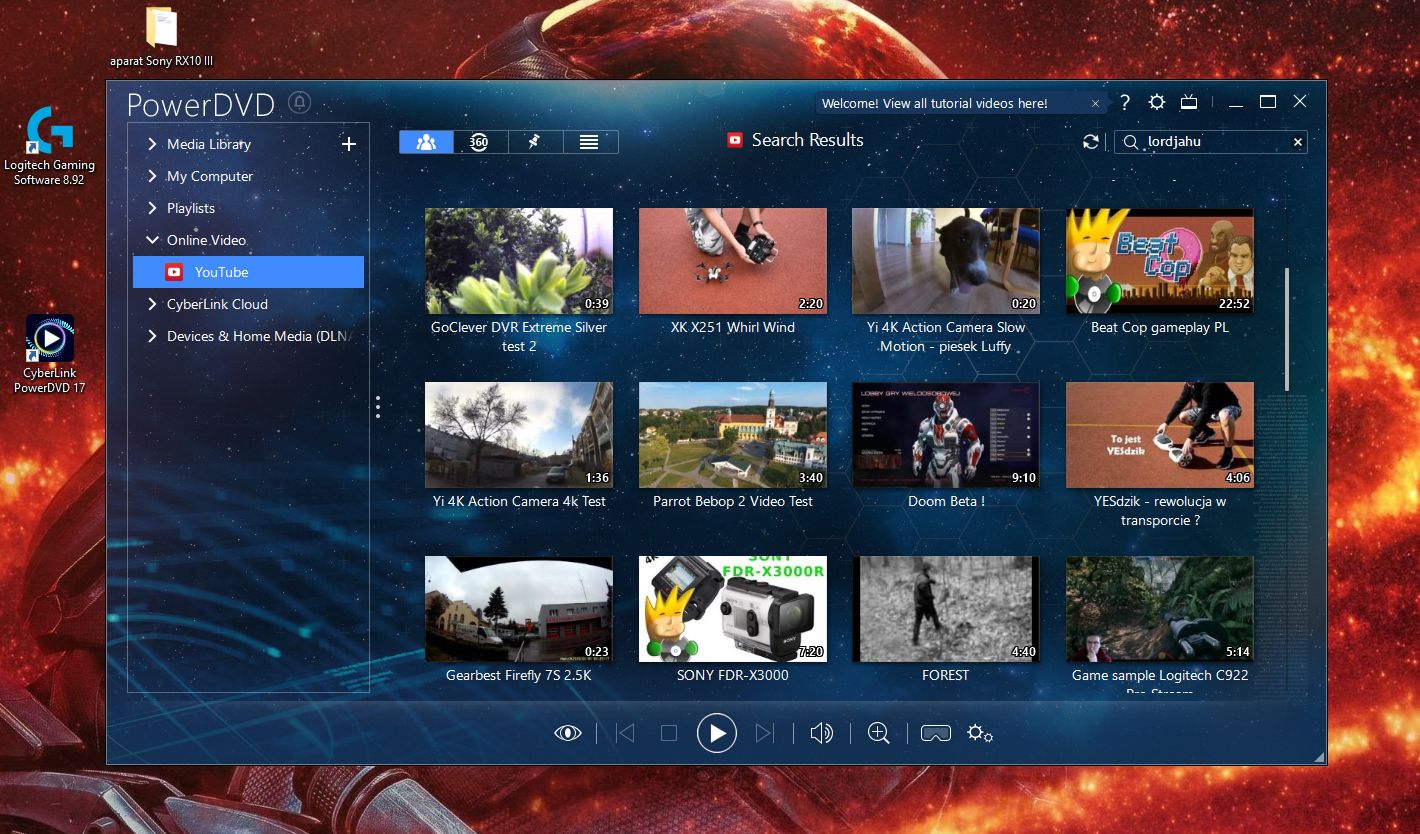Switch to TV mode icon
Screen dimensions: 1420x834
(1189, 102)
